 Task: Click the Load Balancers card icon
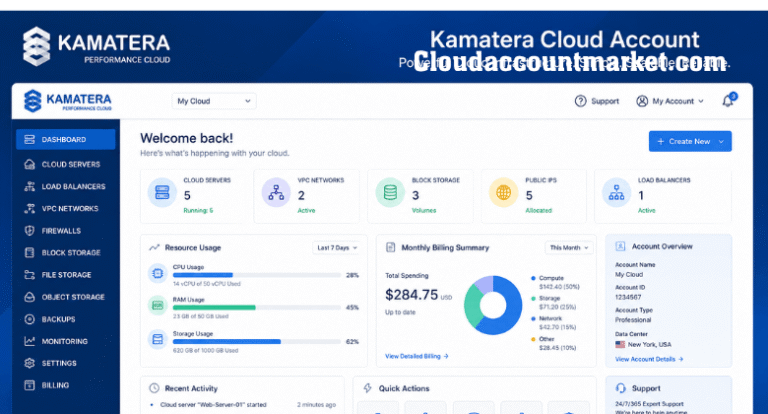pyautogui.click(x=616, y=193)
